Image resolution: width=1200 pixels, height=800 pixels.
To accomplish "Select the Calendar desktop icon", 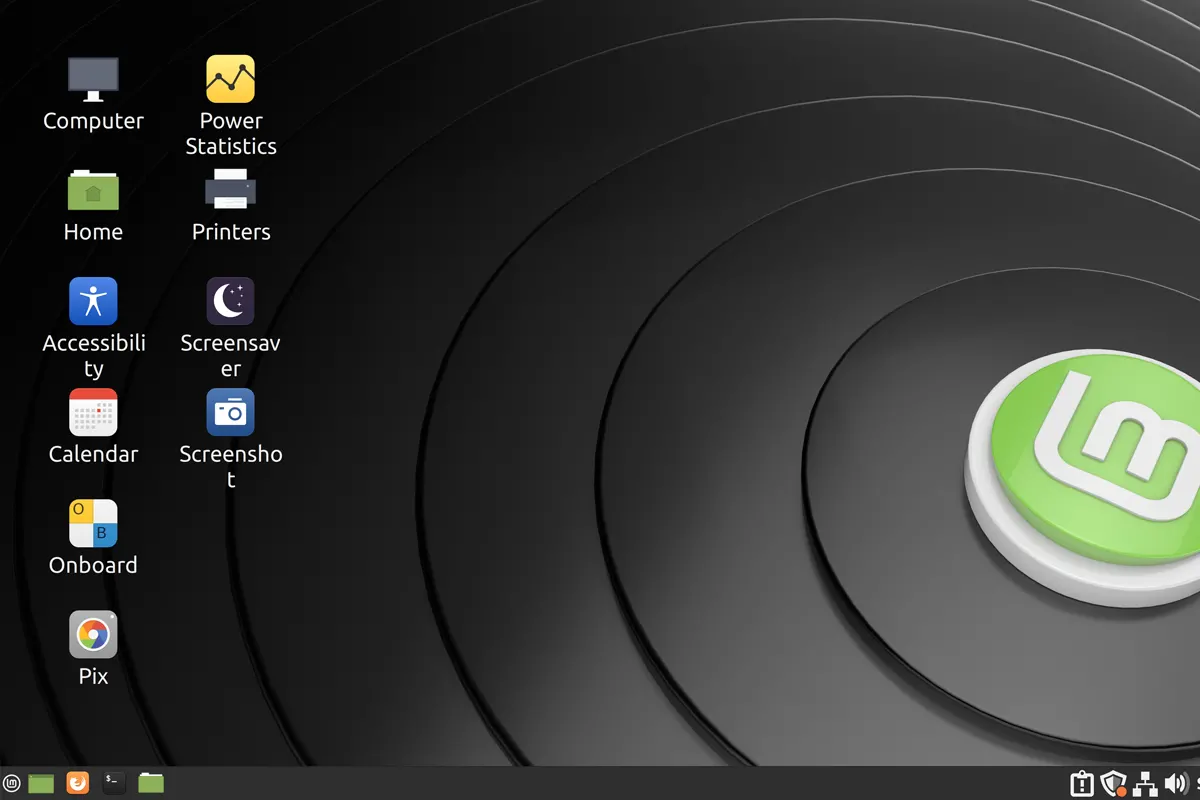I will pyautogui.click(x=93, y=412).
